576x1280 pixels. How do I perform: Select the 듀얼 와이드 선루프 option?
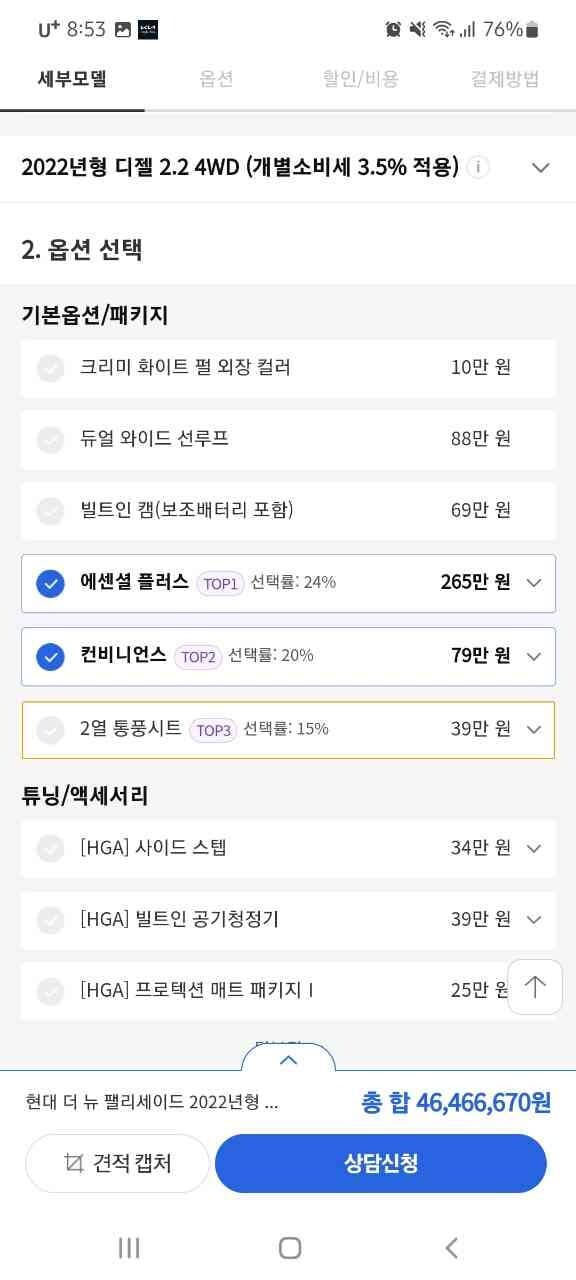[x=50, y=439]
